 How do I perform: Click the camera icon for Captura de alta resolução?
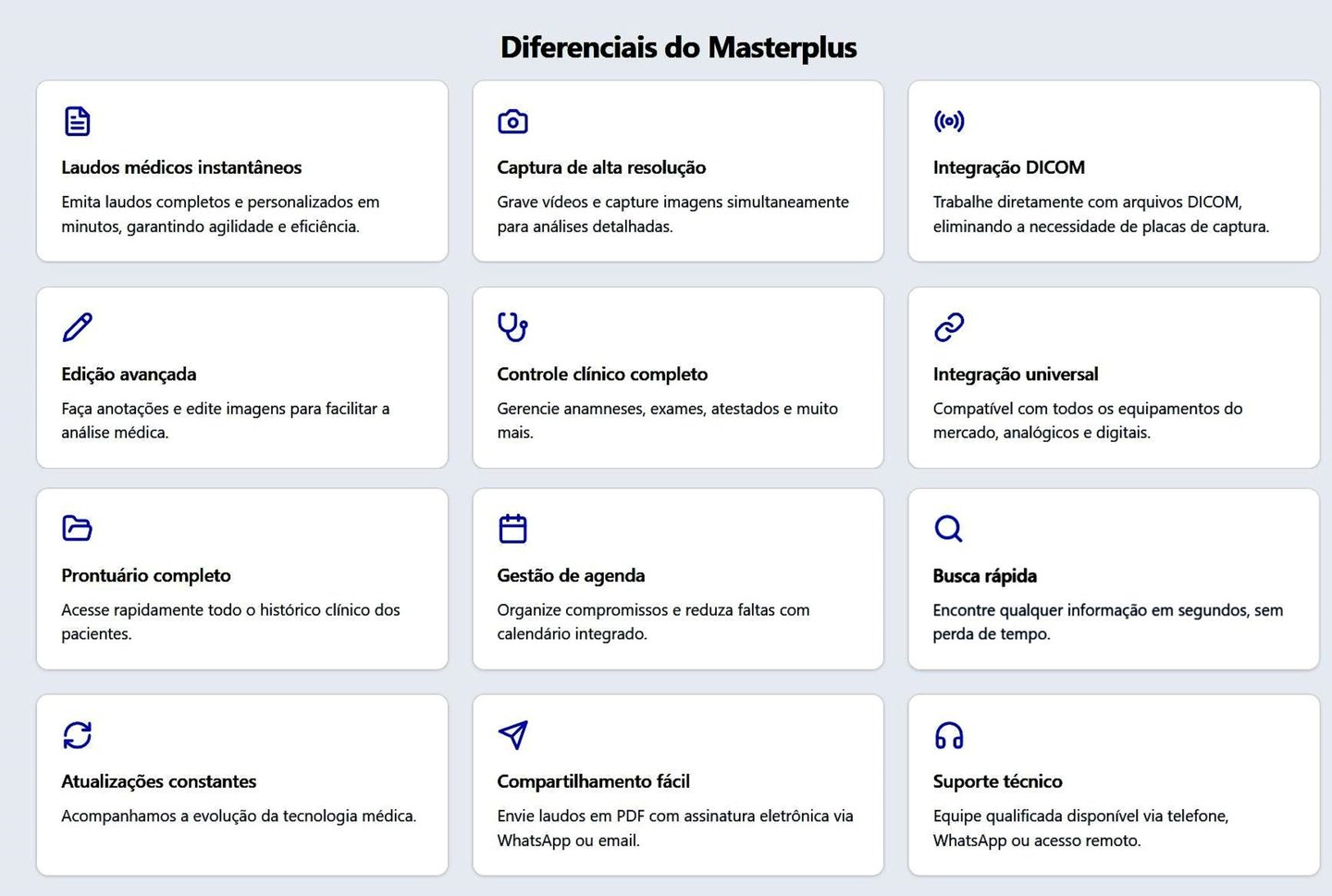click(x=512, y=121)
